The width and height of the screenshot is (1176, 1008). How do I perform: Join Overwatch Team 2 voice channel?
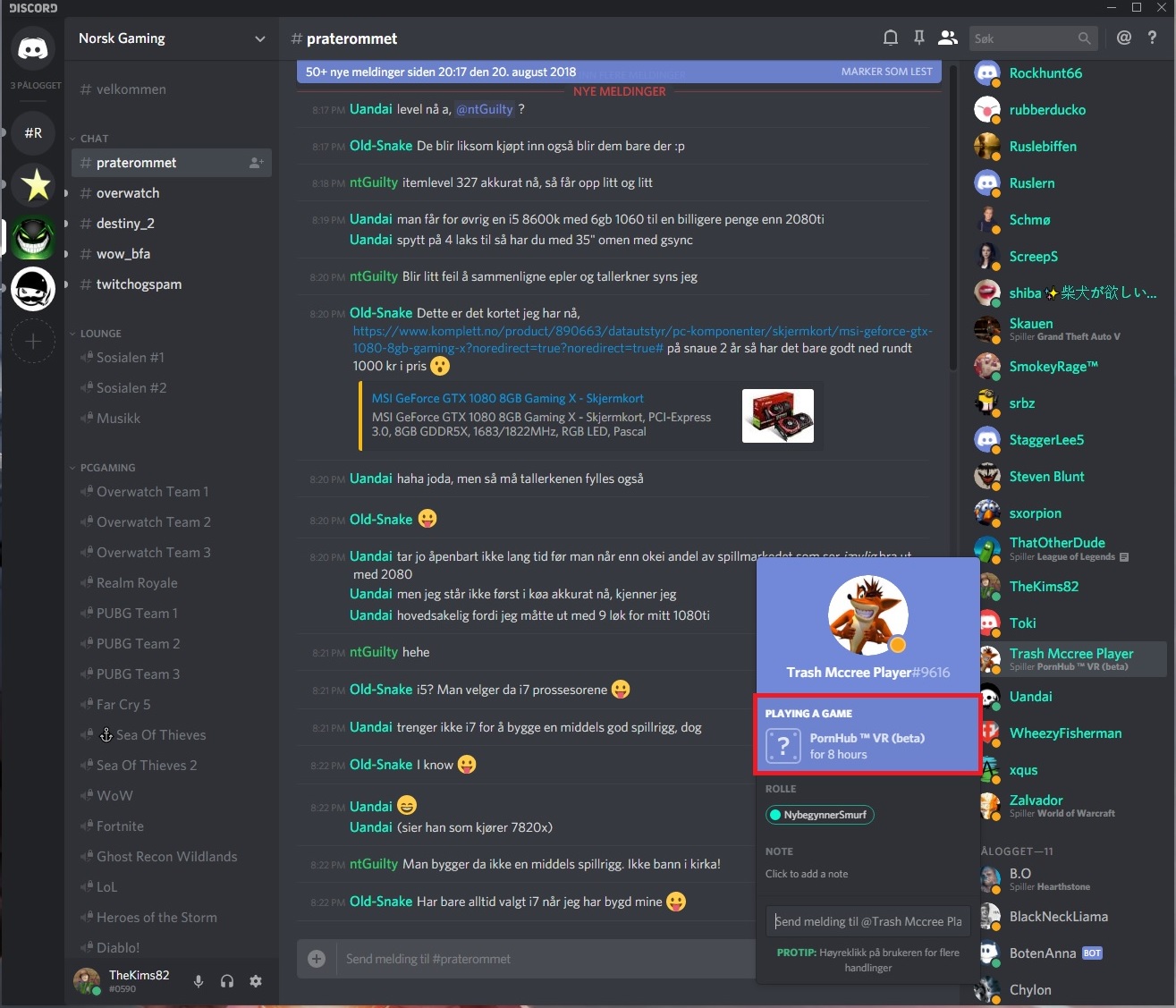[171, 522]
